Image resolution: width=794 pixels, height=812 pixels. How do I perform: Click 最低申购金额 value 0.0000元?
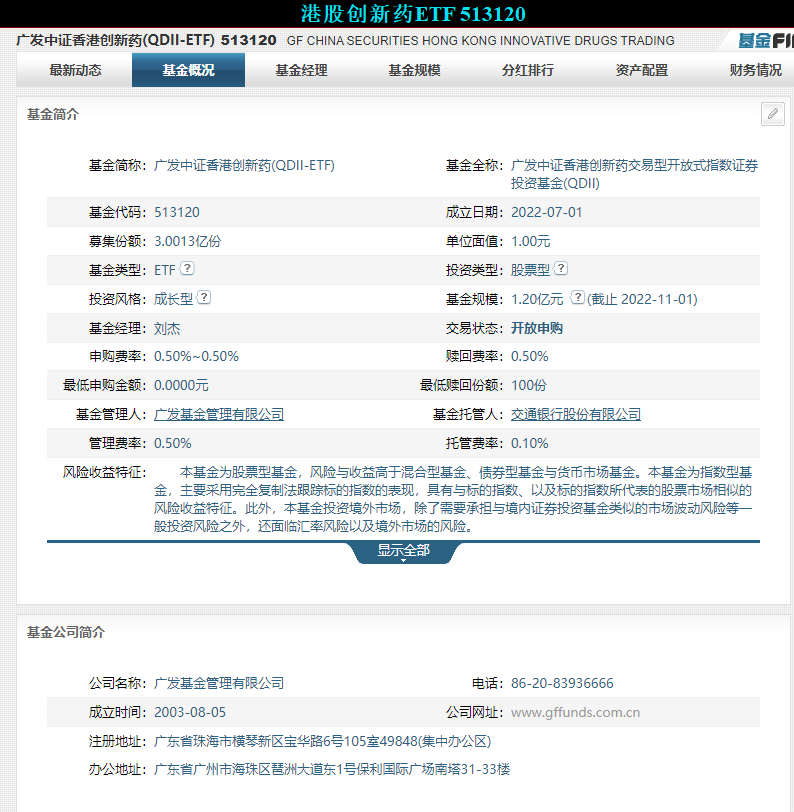pyautogui.click(x=181, y=385)
